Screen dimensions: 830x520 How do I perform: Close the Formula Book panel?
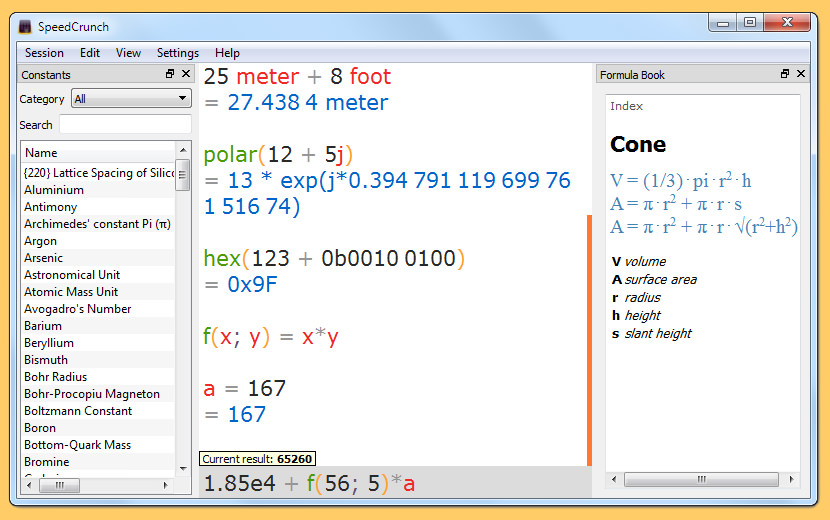pyautogui.click(x=801, y=74)
